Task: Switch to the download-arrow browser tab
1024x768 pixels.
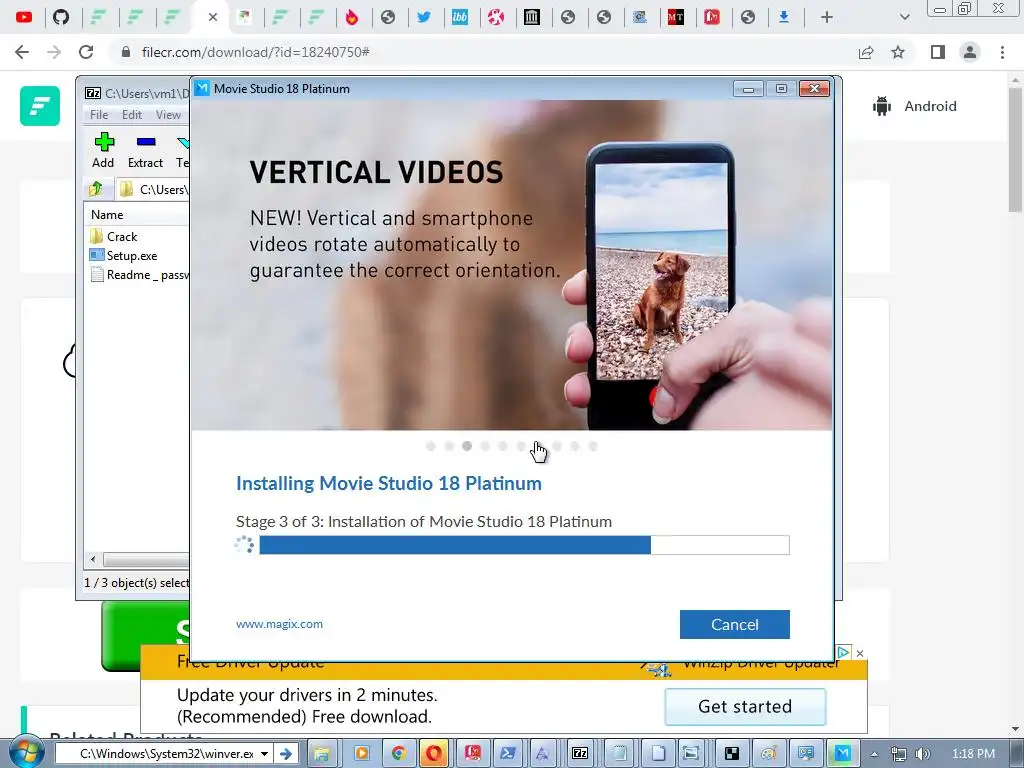Action: pos(784,17)
